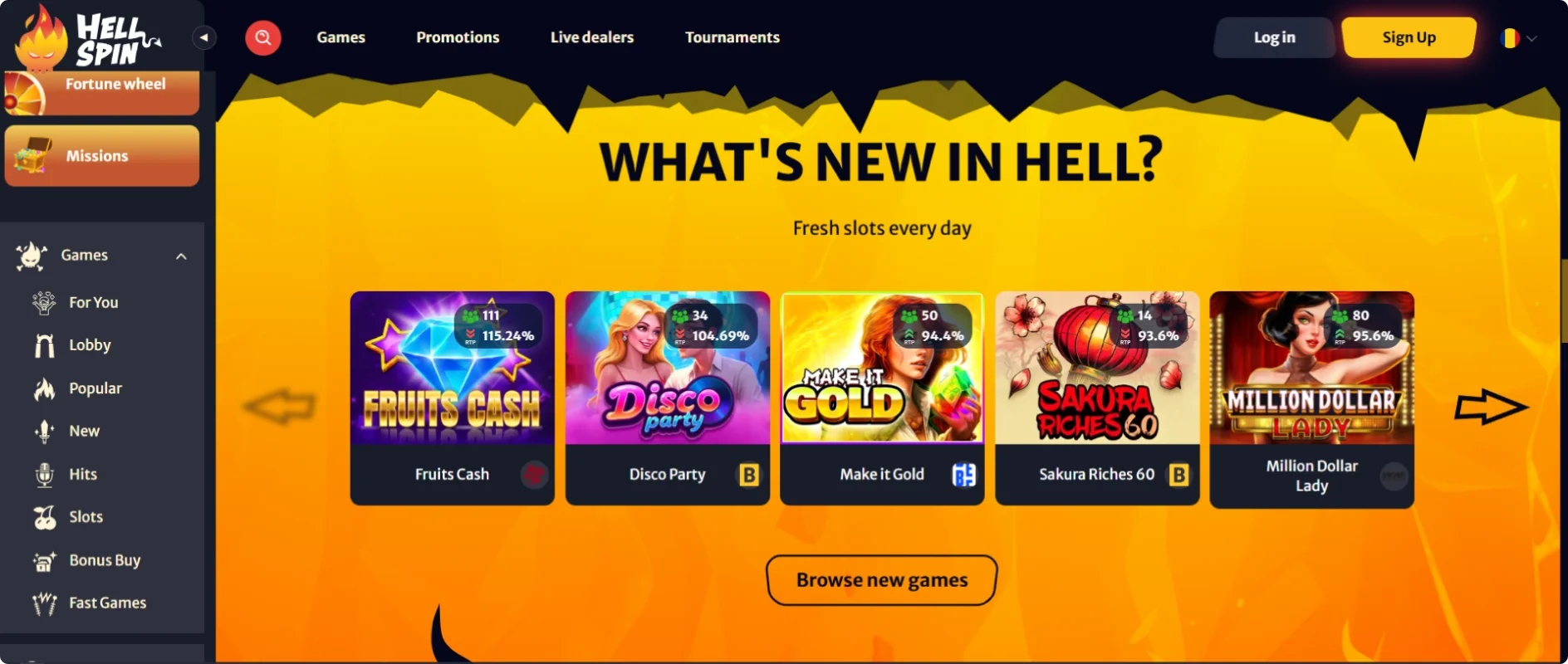
Task: Open Tournaments in top navigation
Action: (x=732, y=37)
